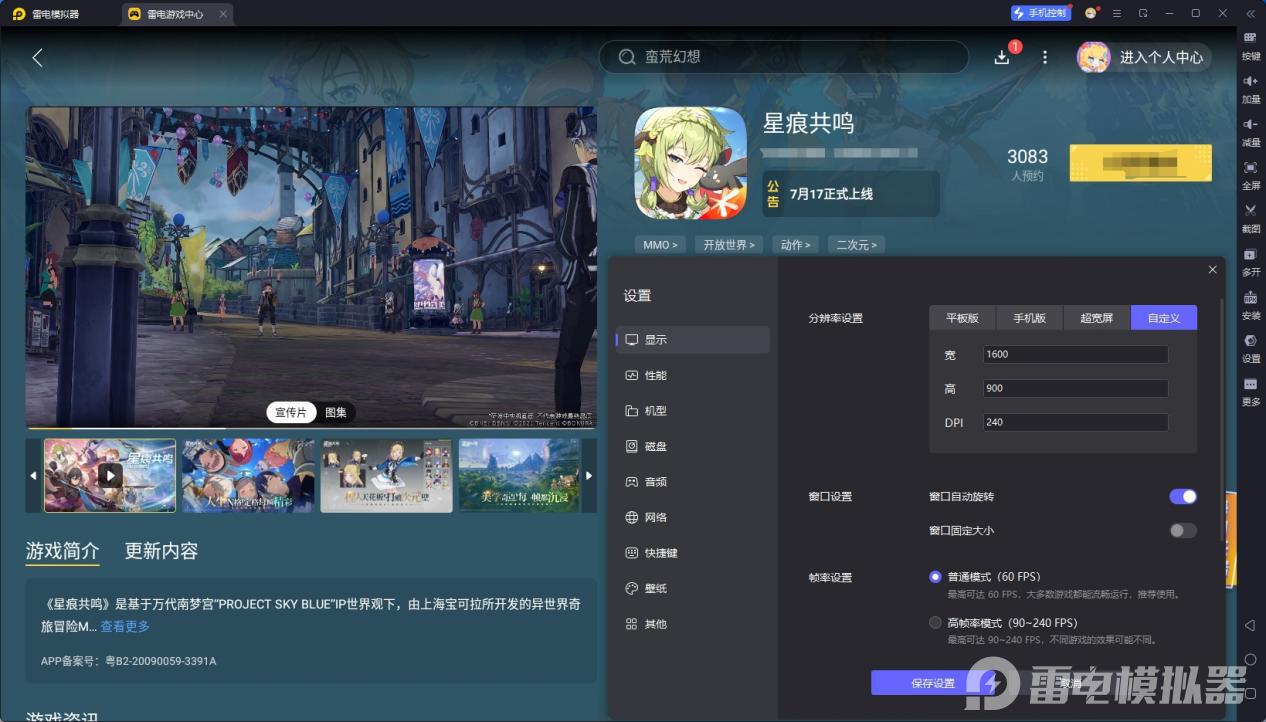The height and width of the screenshot is (722, 1266).
Task: Tap the Android recent apps square button
Action: (x=1250, y=694)
